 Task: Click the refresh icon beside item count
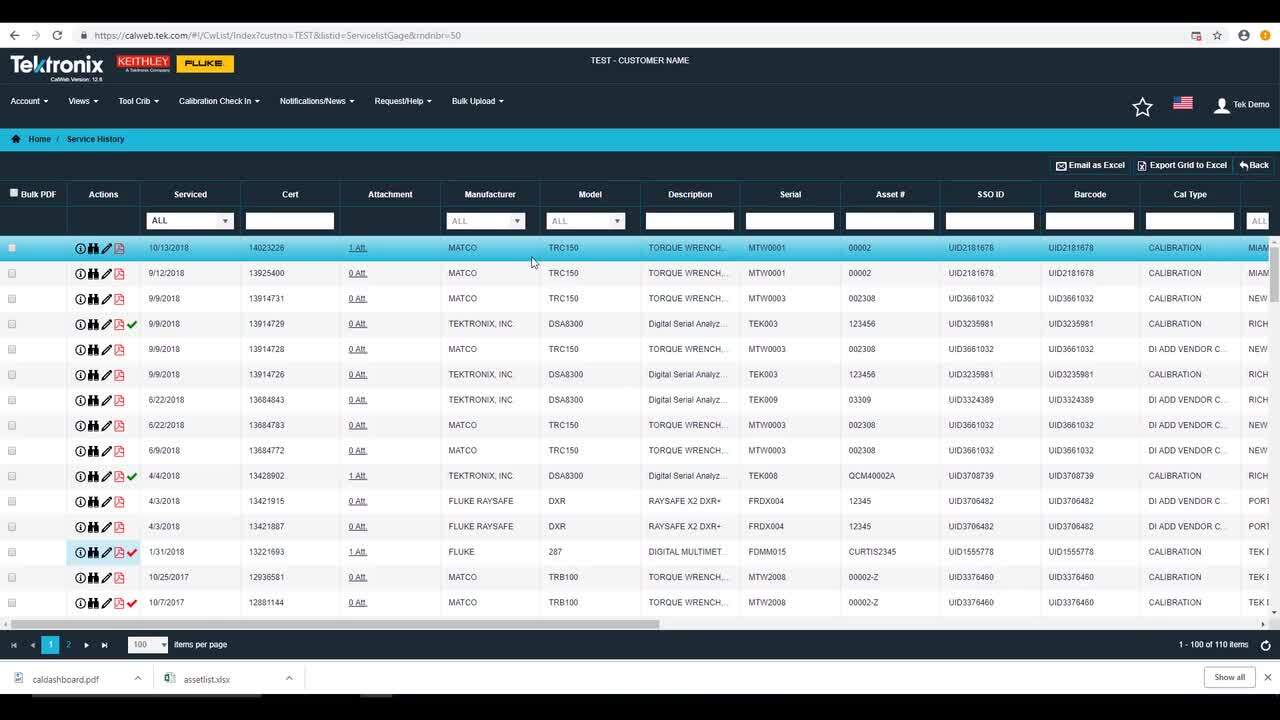(1265, 646)
